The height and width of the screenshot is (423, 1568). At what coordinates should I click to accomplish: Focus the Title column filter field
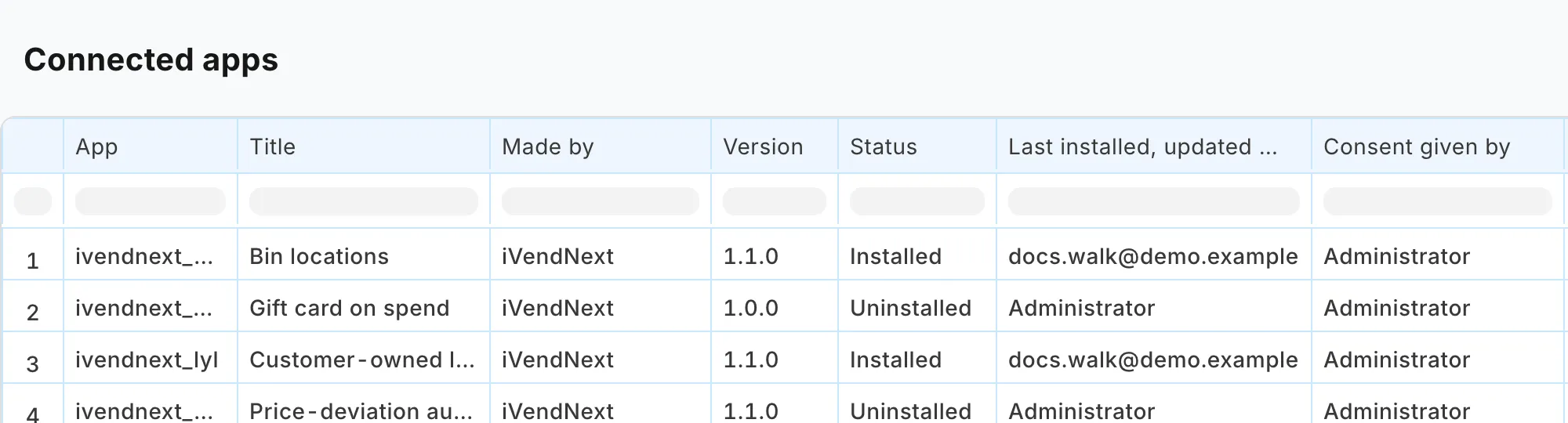[364, 201]
